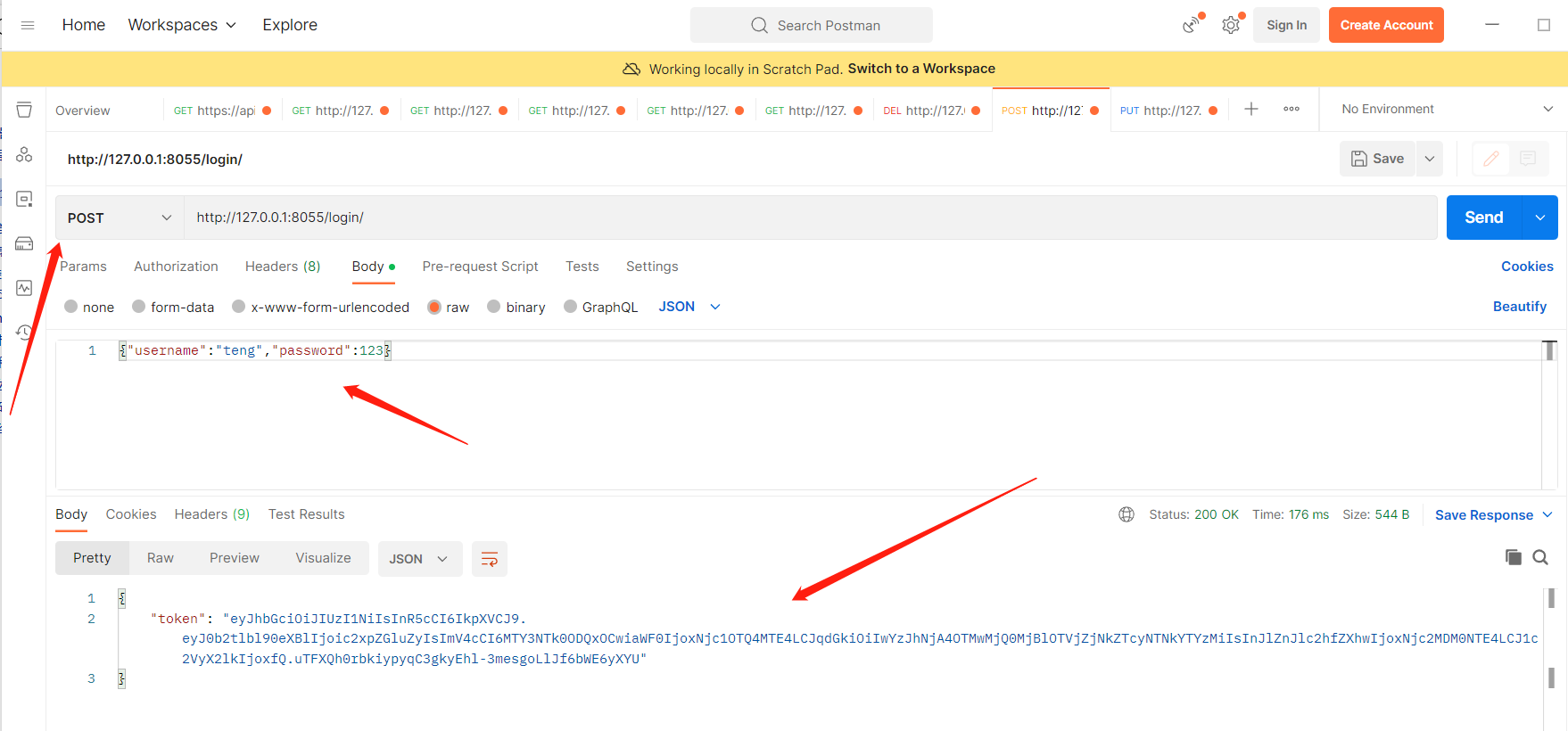Save the current request
The height and width of the screenshot is (731, 1568).
pyautogui.click(x=1377, y=159)
